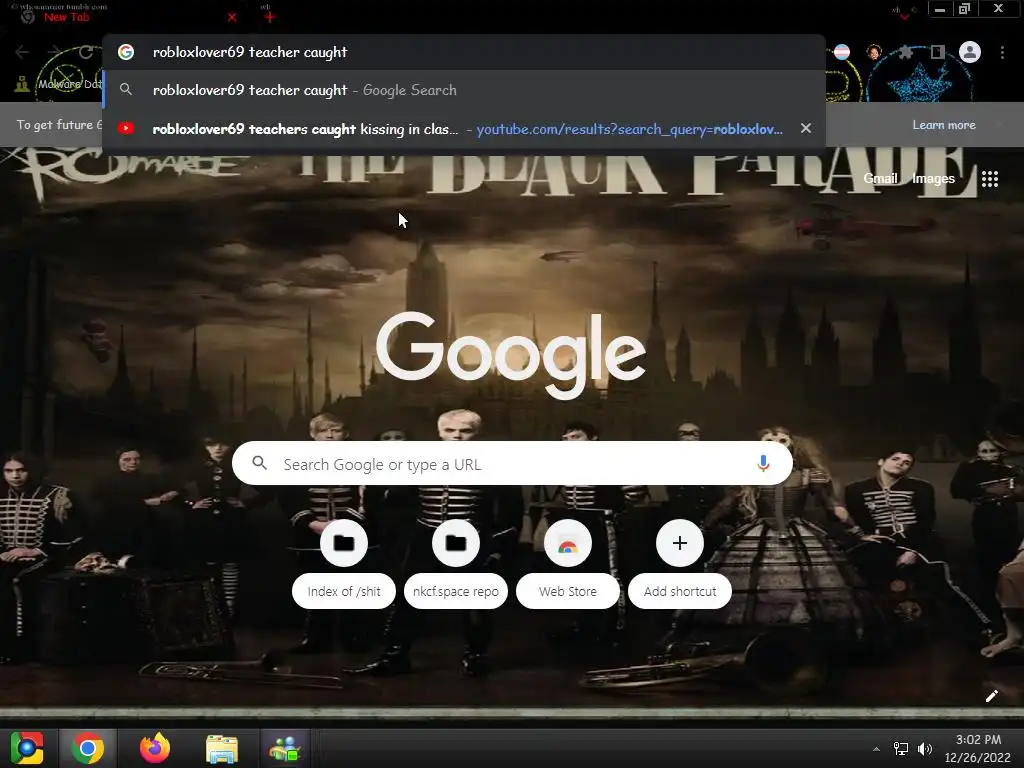The width and height of the screenshot is (1024, 768).
Task: Open the volume speaker tray icon
Action: coord(925,748)
